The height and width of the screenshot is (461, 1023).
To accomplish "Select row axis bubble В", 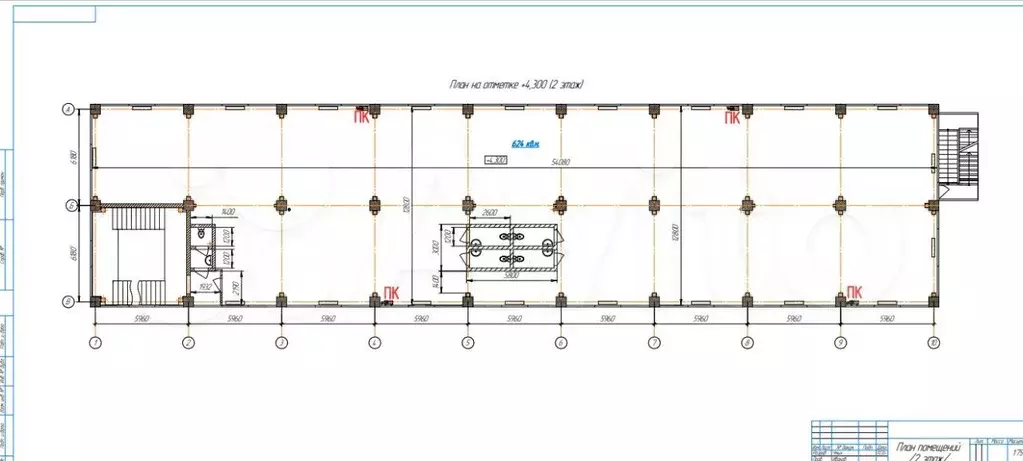I will pyautogui.click(x=67, y=301).
